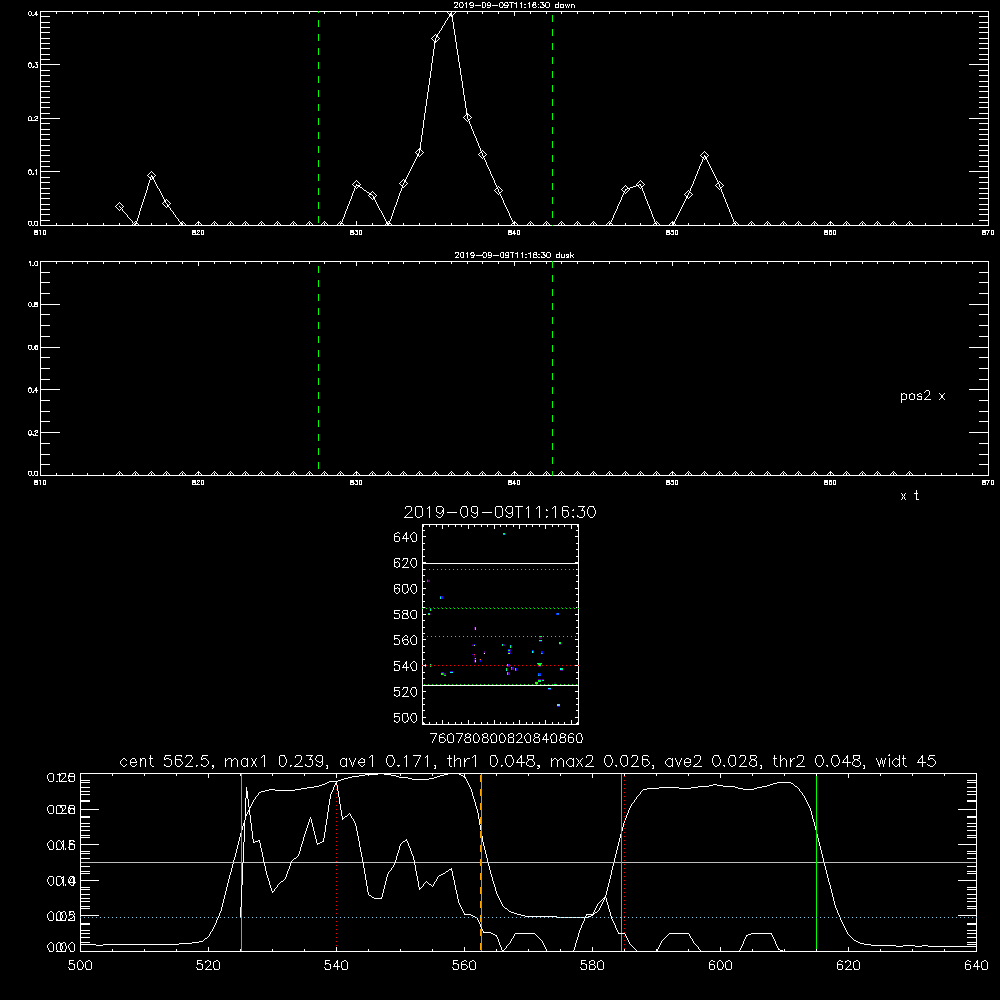Click the scatter plot's '760780800820840860' x-axis labels

506,739
